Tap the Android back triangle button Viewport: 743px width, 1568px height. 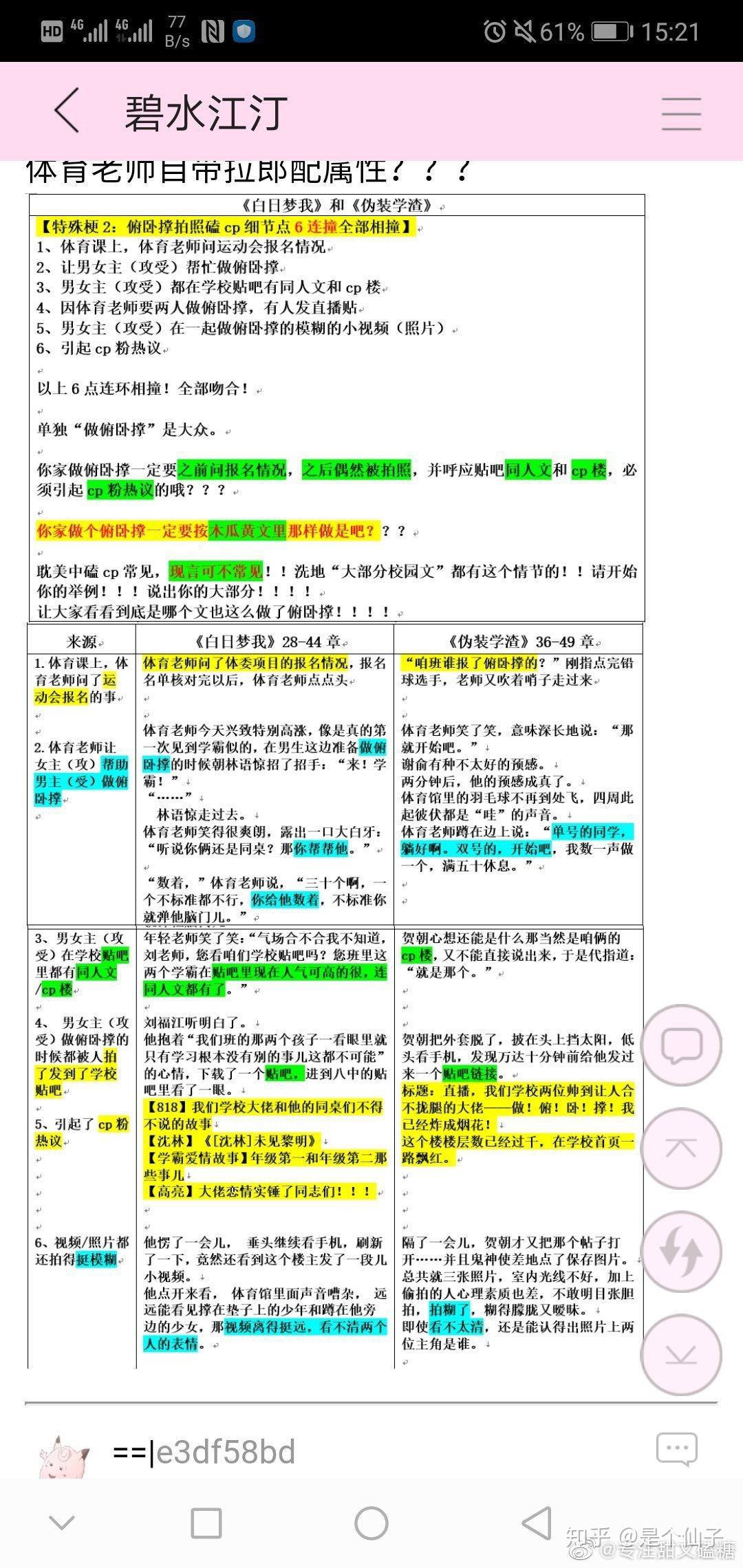(x=537, y=1523)
